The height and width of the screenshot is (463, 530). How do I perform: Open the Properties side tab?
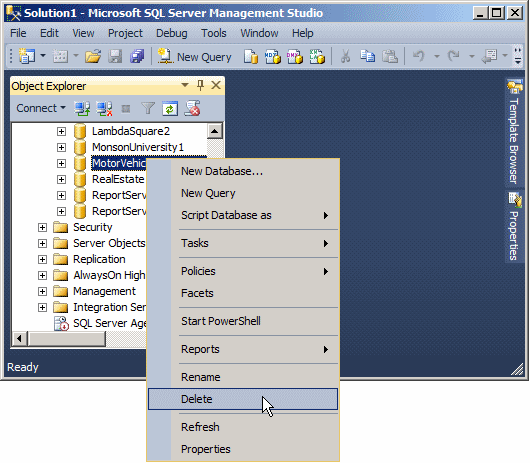tap(514, 227)
